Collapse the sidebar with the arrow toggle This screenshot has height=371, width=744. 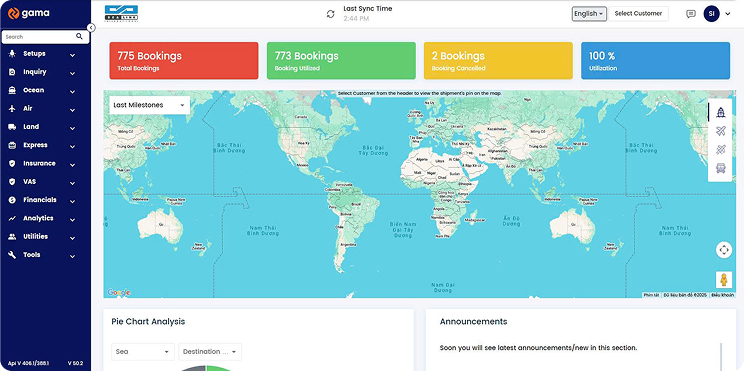(x=91, y=28)
